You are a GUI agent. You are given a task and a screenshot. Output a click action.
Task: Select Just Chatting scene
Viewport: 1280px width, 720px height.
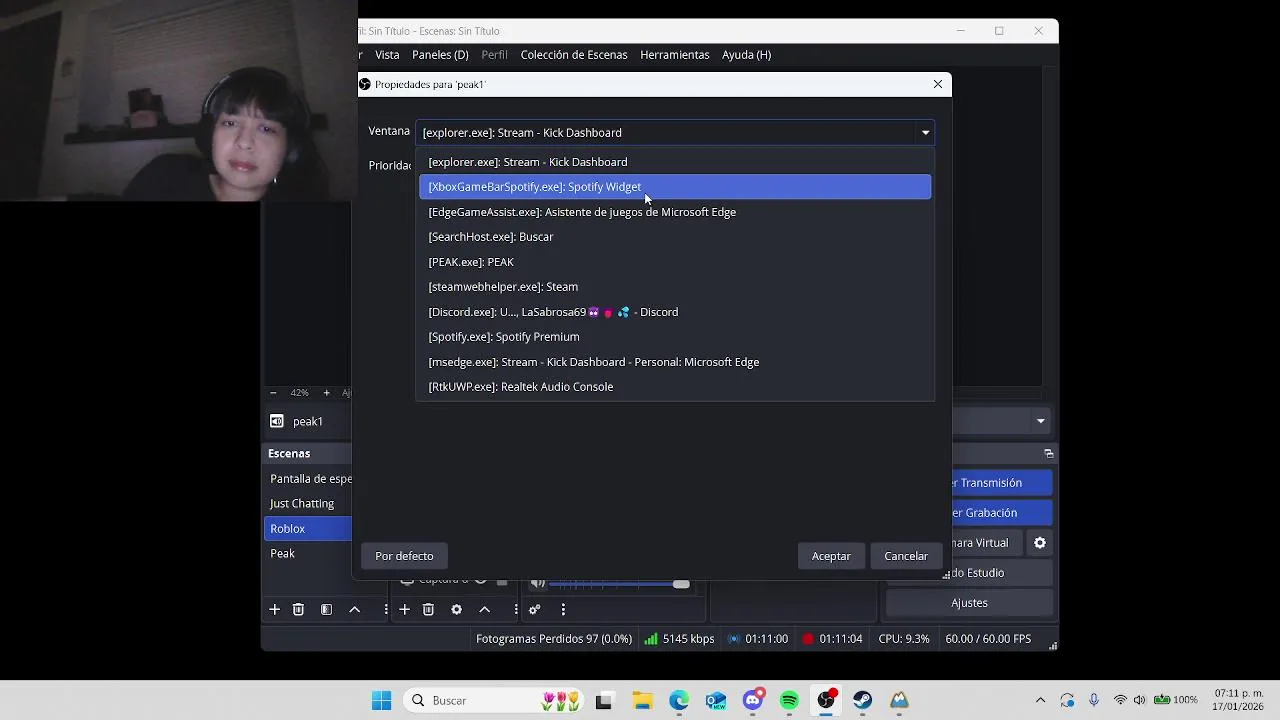tap(308, 504)
